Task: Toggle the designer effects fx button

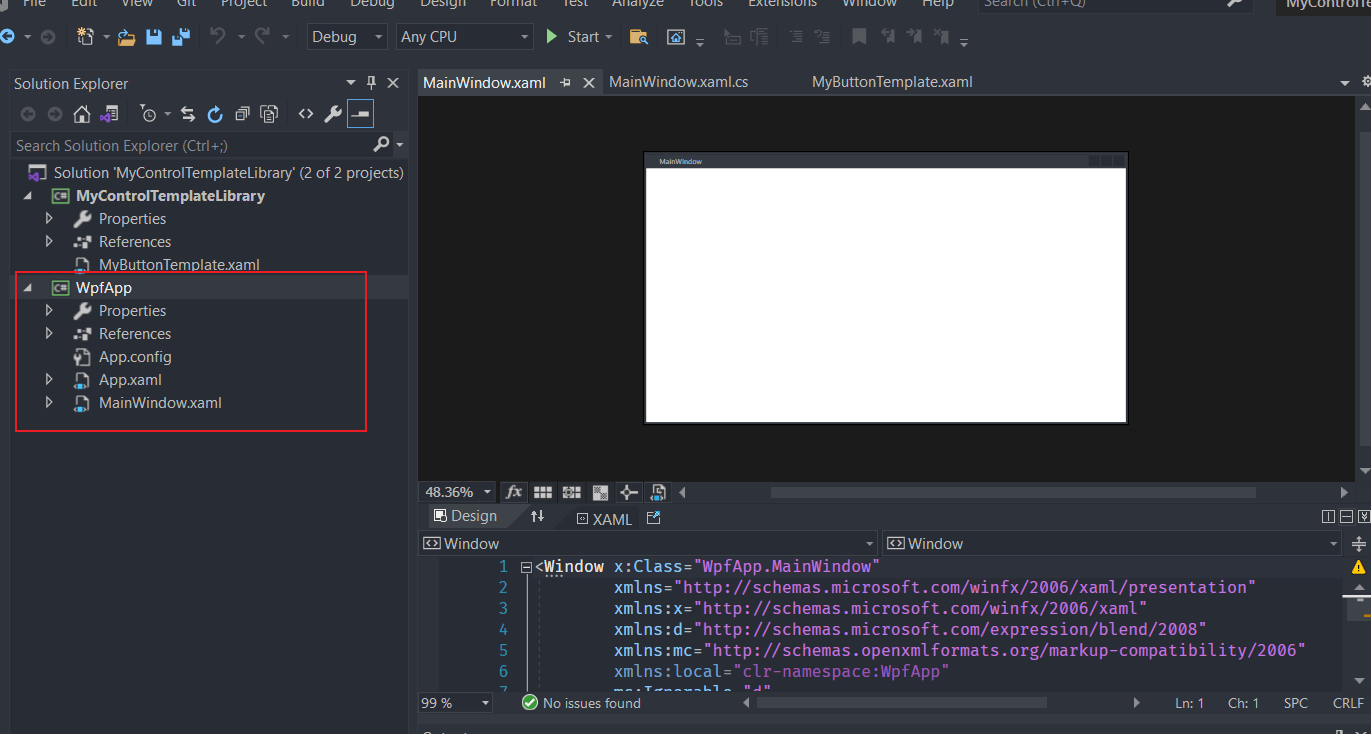Action: tap(514, 492)
